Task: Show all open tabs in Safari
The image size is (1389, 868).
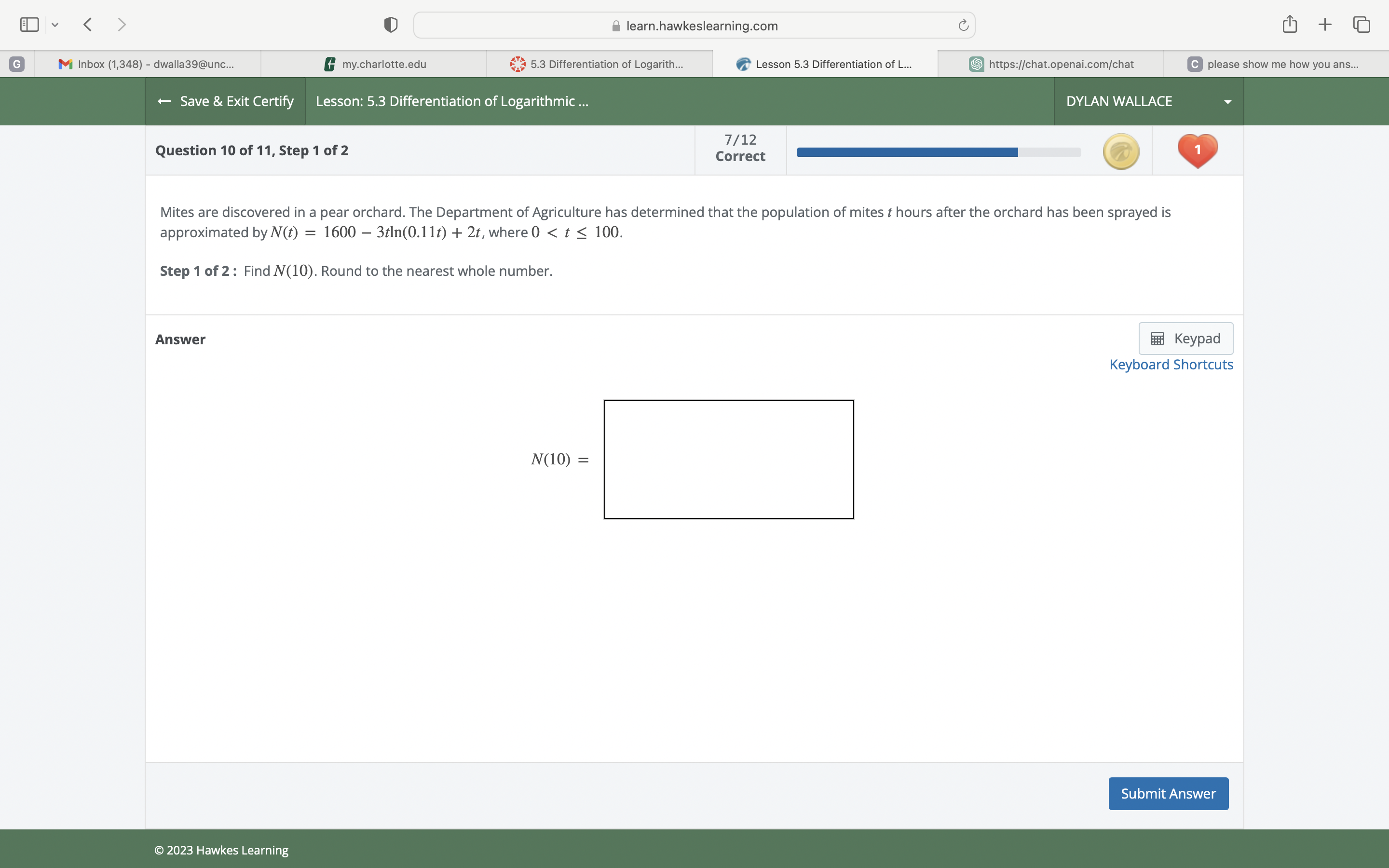Action: (x=1361, y=24)
